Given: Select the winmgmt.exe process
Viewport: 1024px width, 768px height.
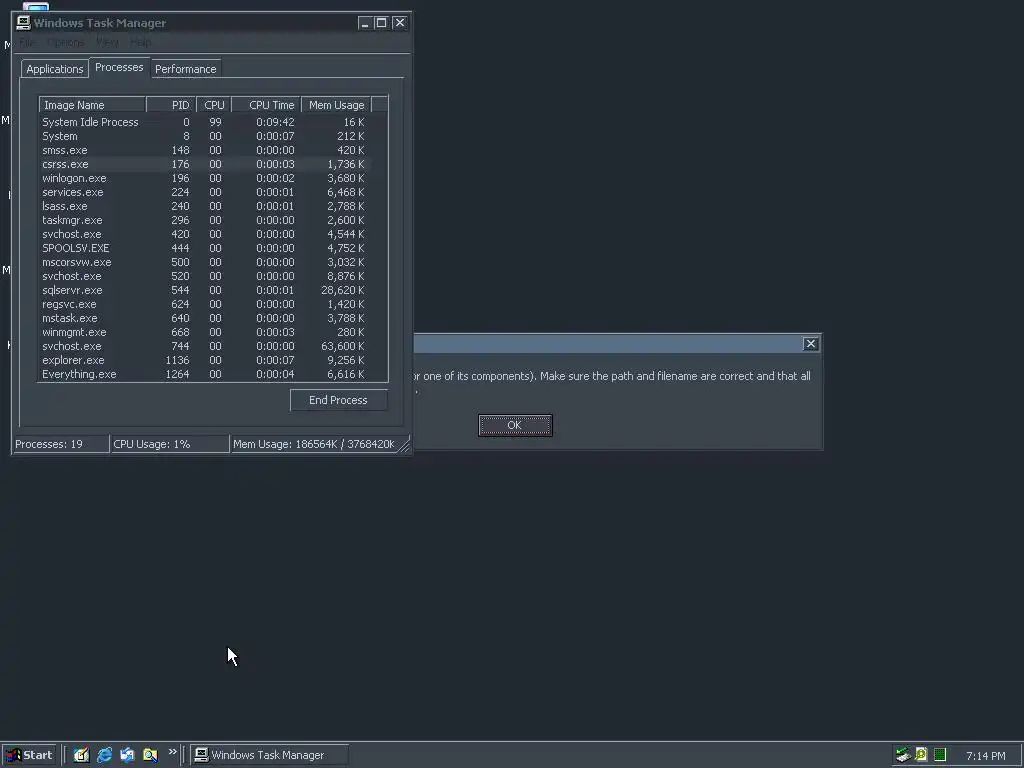Looking at the screenshot, I should pyautogui.click(x=205, y=332).
